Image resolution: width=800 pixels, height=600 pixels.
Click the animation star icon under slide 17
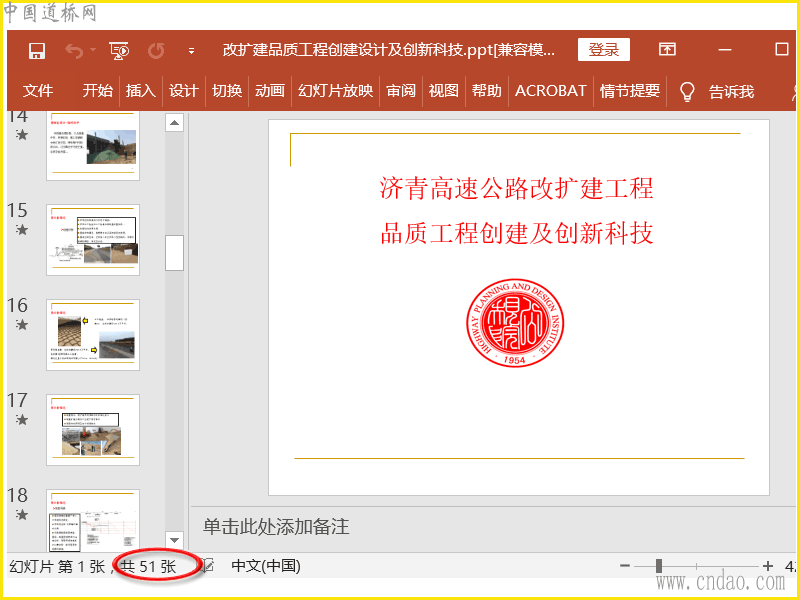21,420
